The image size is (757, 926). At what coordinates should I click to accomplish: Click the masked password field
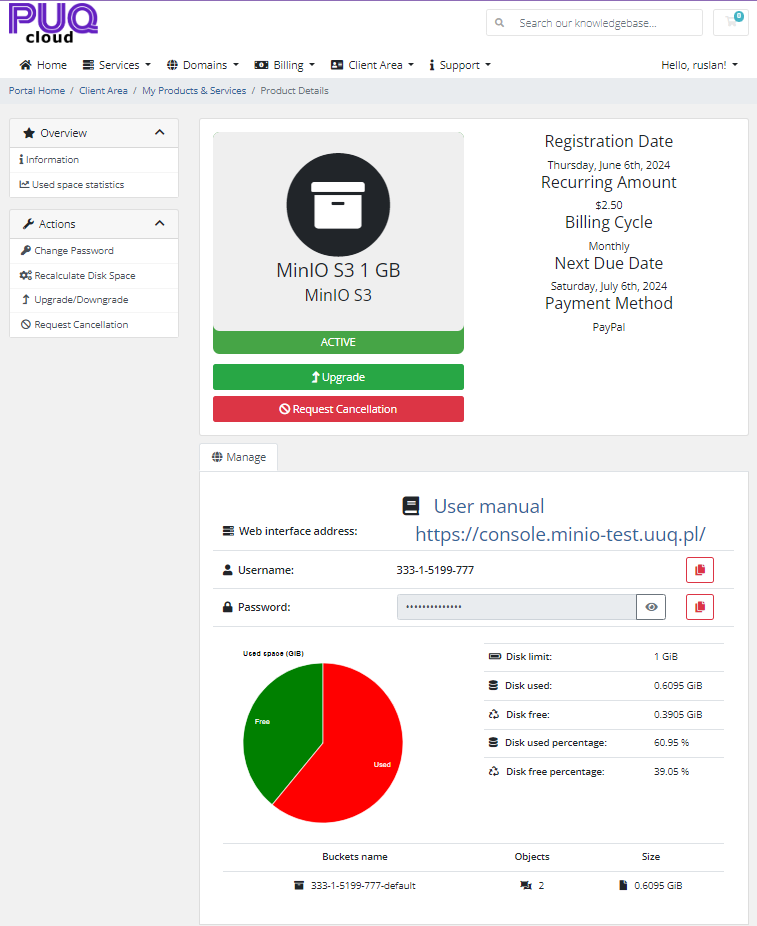pyautogui.click(x=517, y=607)
